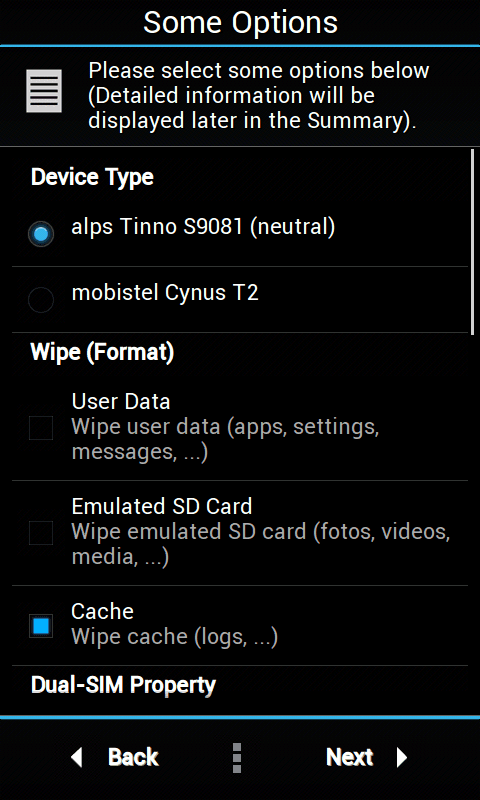This screenshot has width=480, height=800.
Task: Open the three-dot menu in bottom bar
Action: (x=237, y=758)
